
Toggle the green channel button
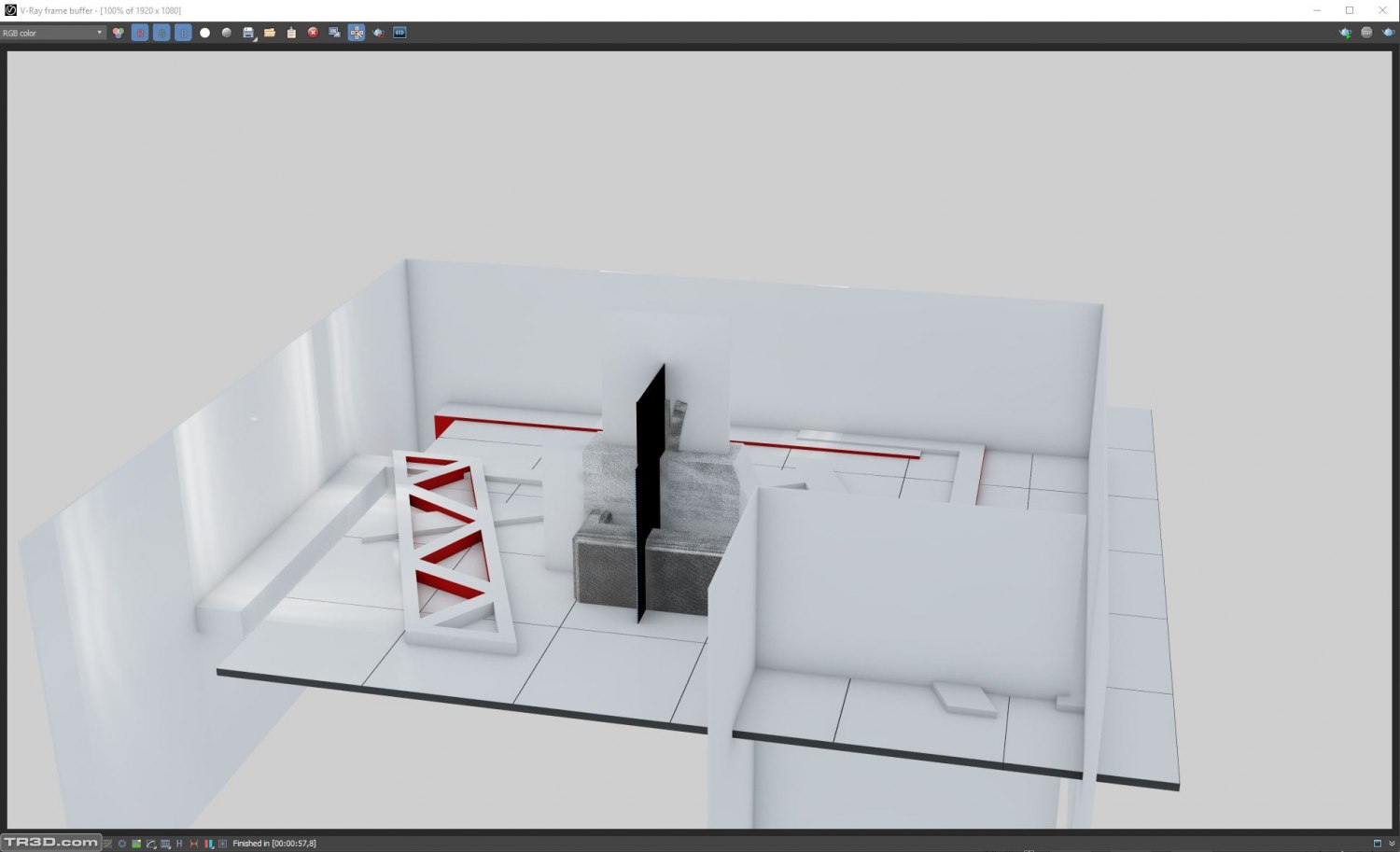click(x=161, y=33)
